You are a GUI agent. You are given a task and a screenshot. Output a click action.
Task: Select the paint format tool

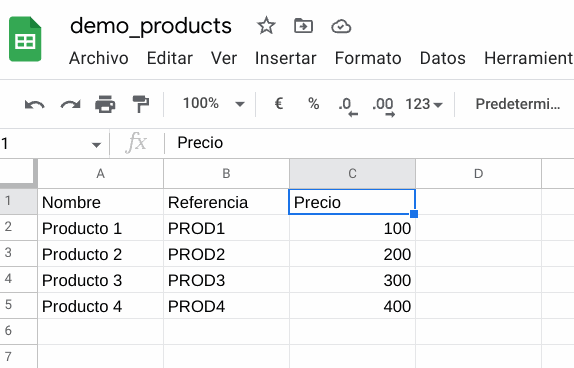click(141, 104)
